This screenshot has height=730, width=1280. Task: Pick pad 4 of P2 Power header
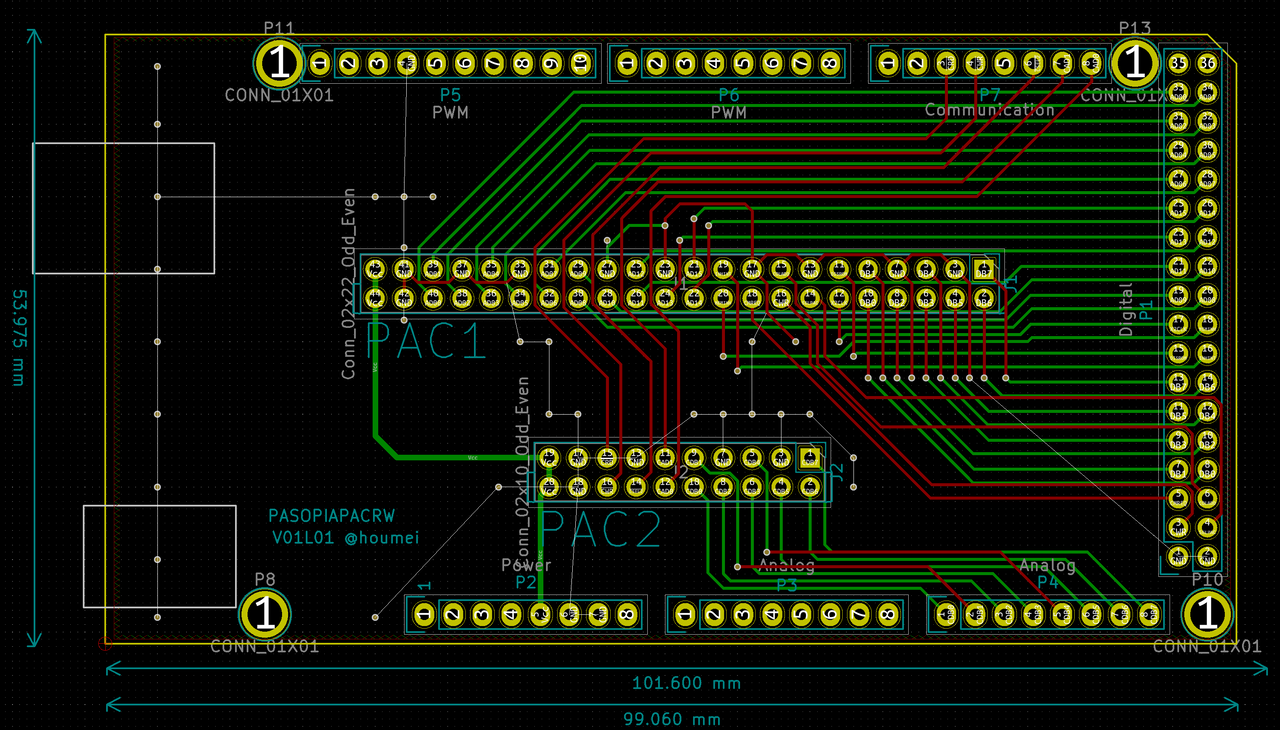point(510,613)
